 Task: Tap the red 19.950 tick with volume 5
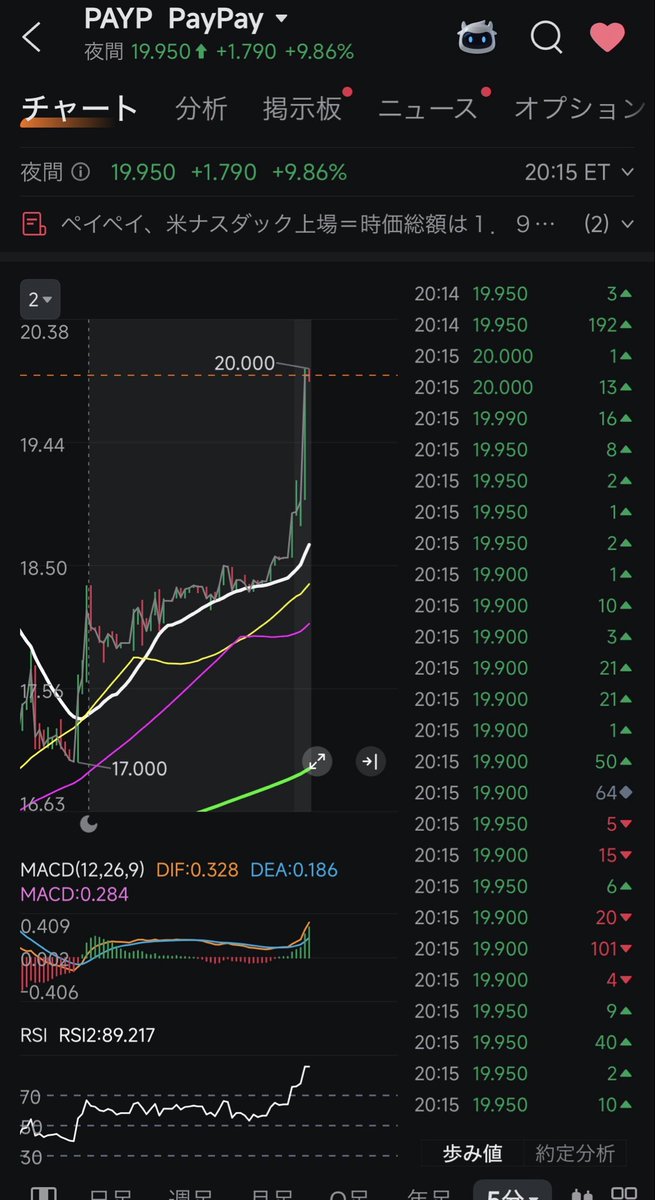(x=524, y=824)
